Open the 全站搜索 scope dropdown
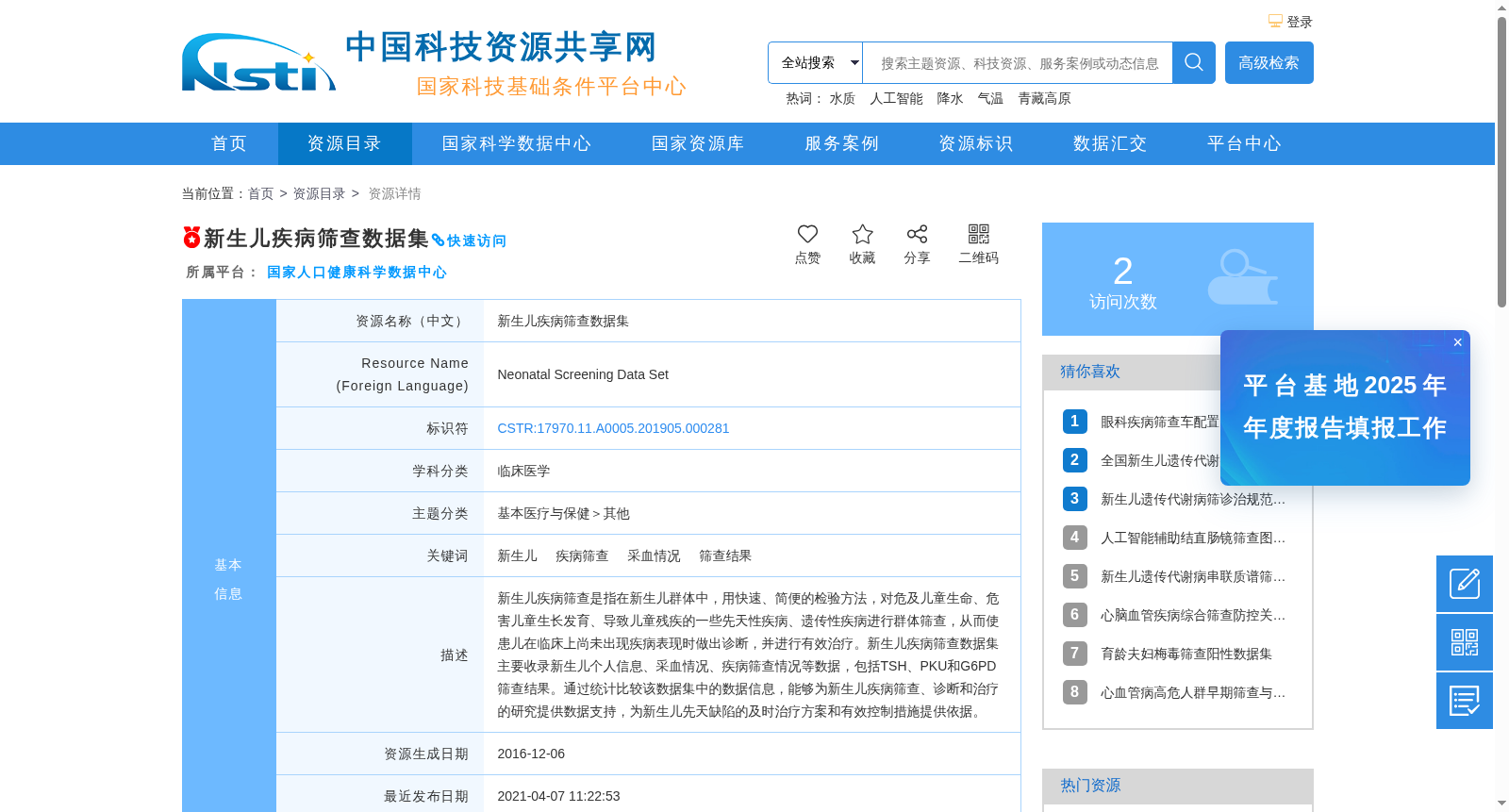 (x=816, y=62)
